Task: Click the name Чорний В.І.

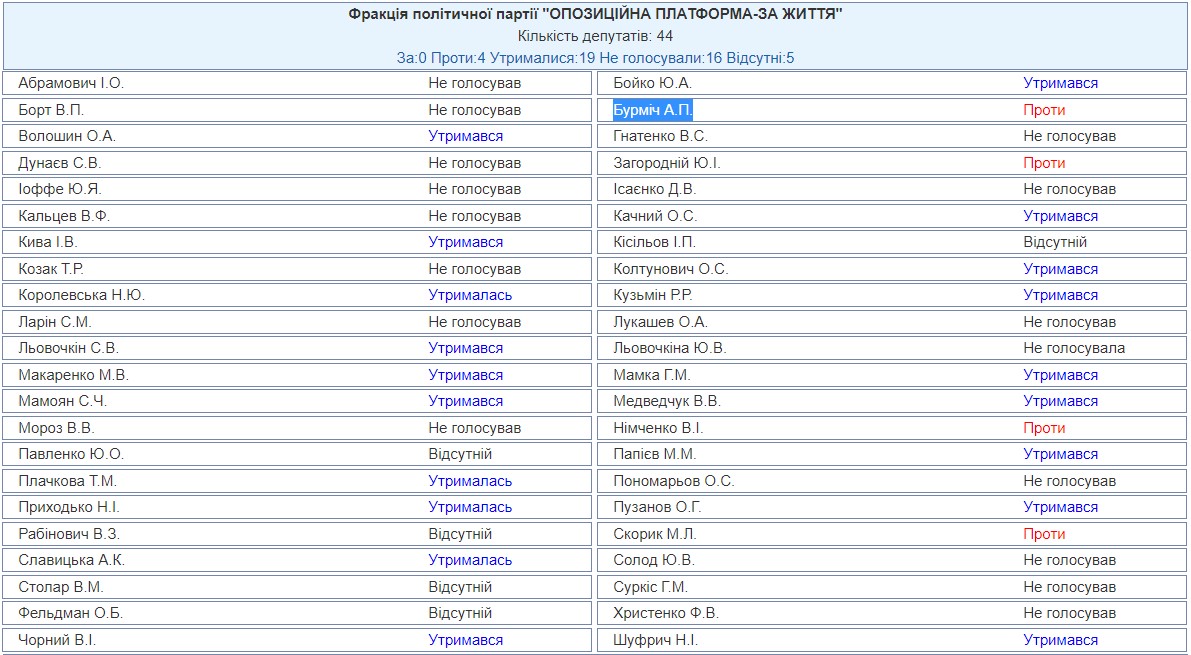Action: click(x=57, y=641)
